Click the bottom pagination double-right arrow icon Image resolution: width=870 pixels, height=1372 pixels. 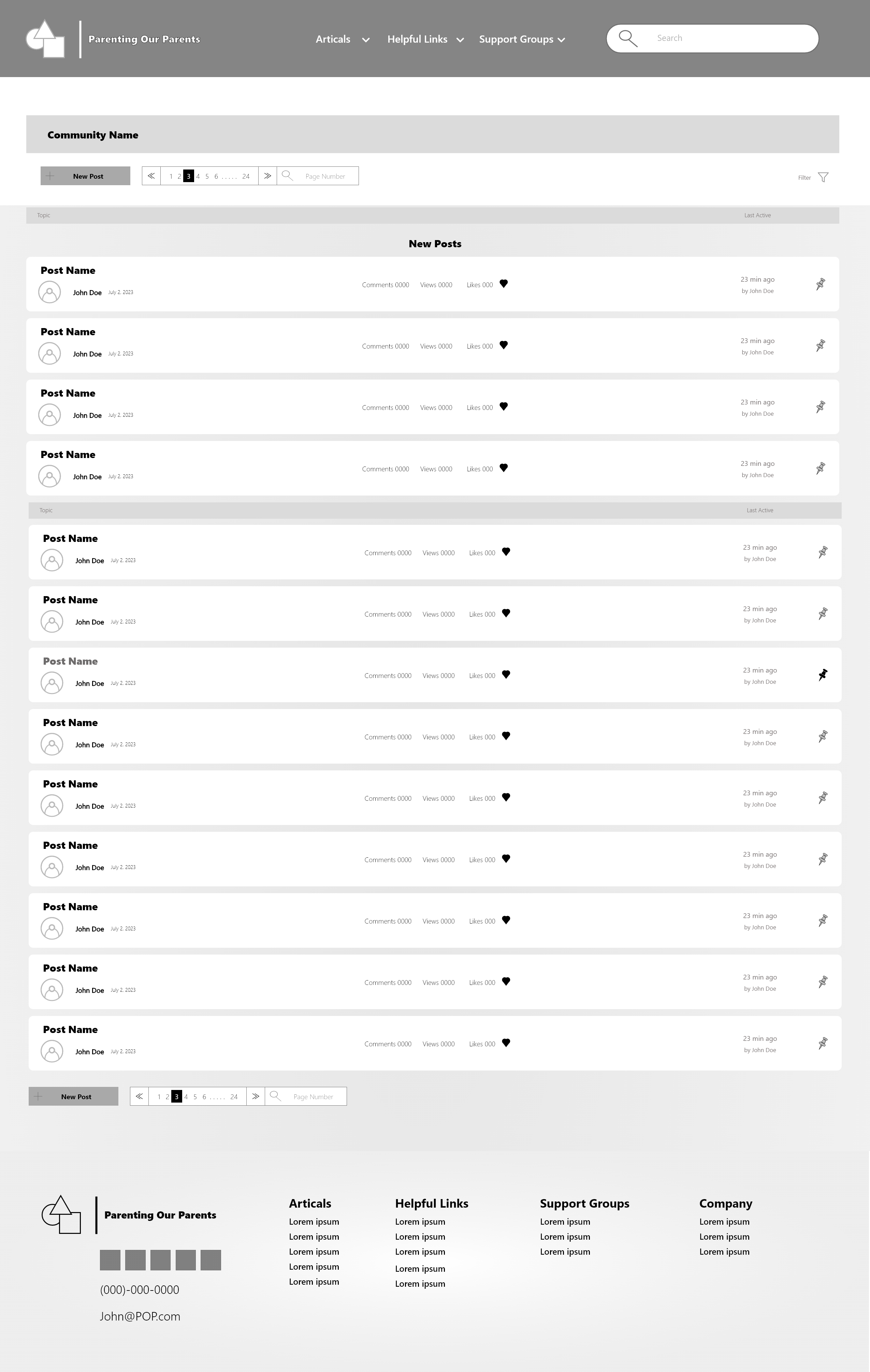(256, 1096)
